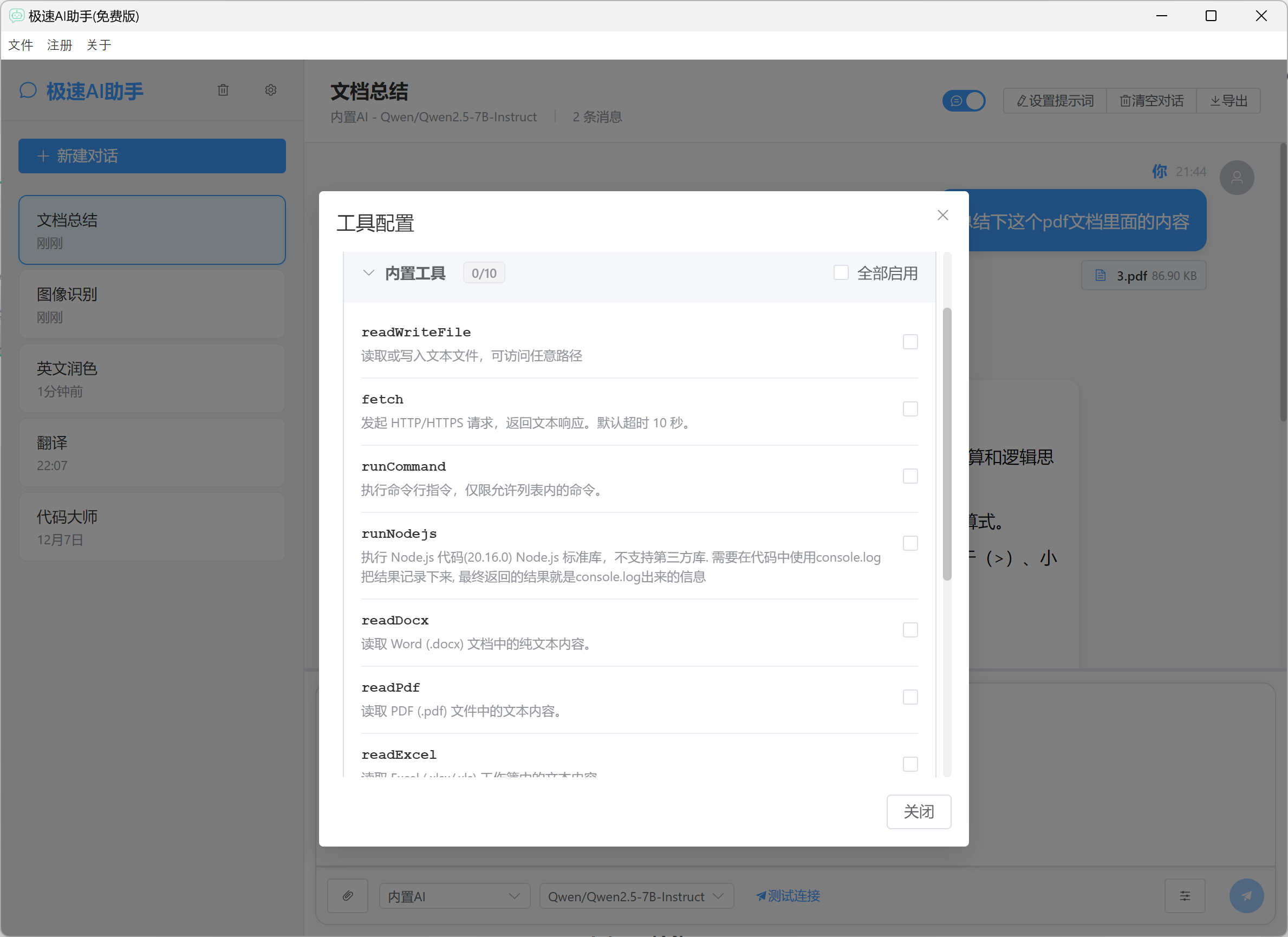1288x937 pixels.
Task: Click the 极速AI助手 chat bubble logo
Action: point(28,90)
